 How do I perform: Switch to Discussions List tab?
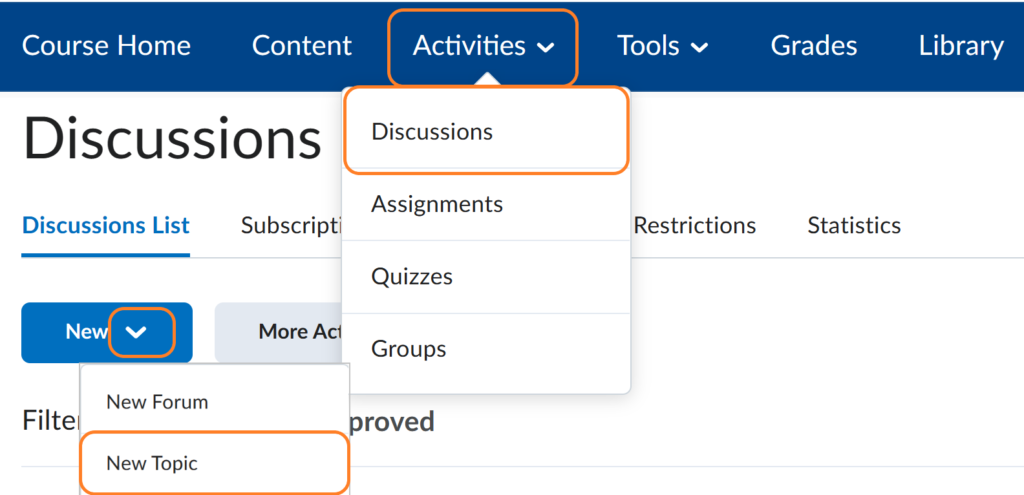click(x=106, y=226)
